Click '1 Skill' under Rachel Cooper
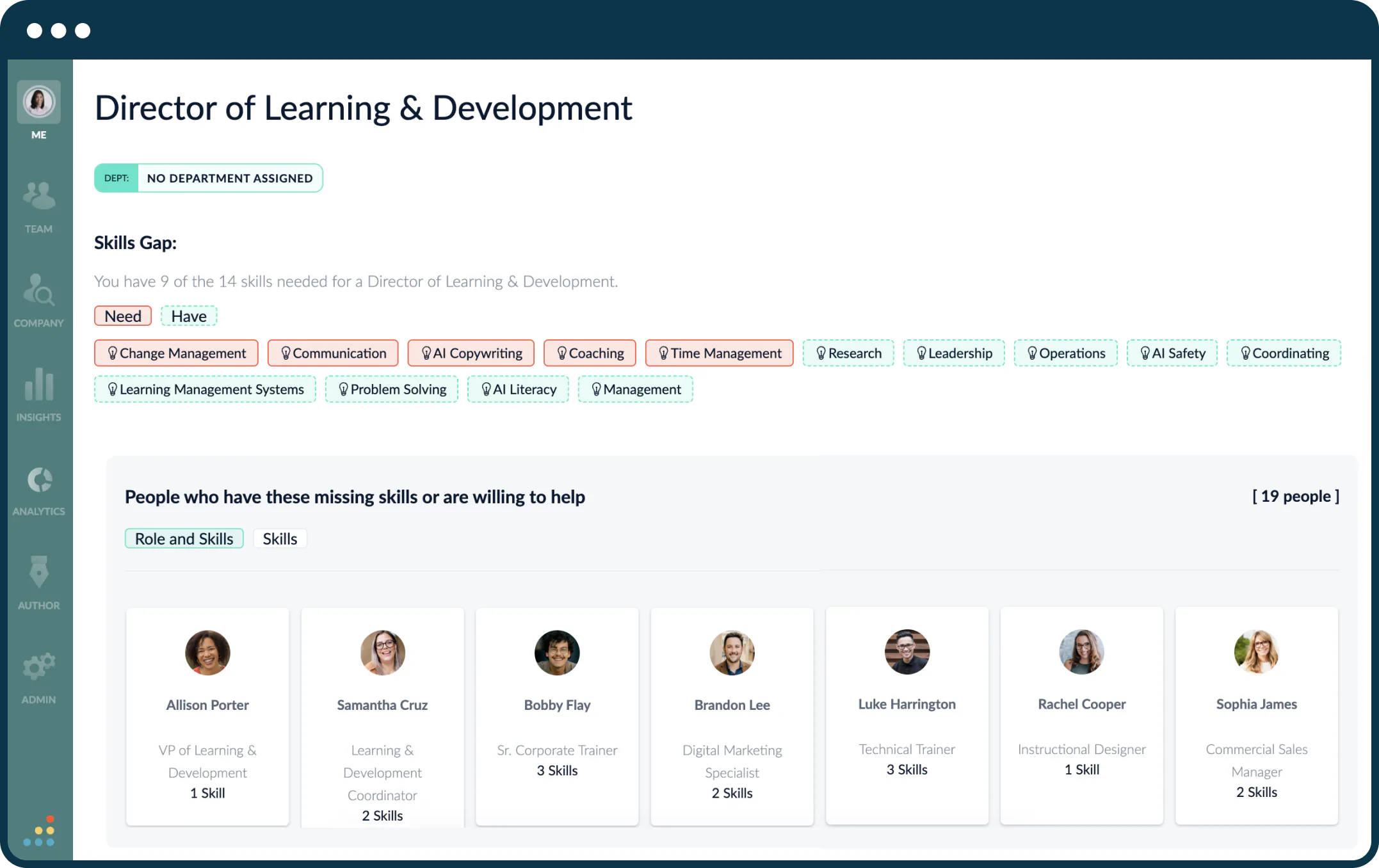The image size is (1379, 868). coord(1082,769)
